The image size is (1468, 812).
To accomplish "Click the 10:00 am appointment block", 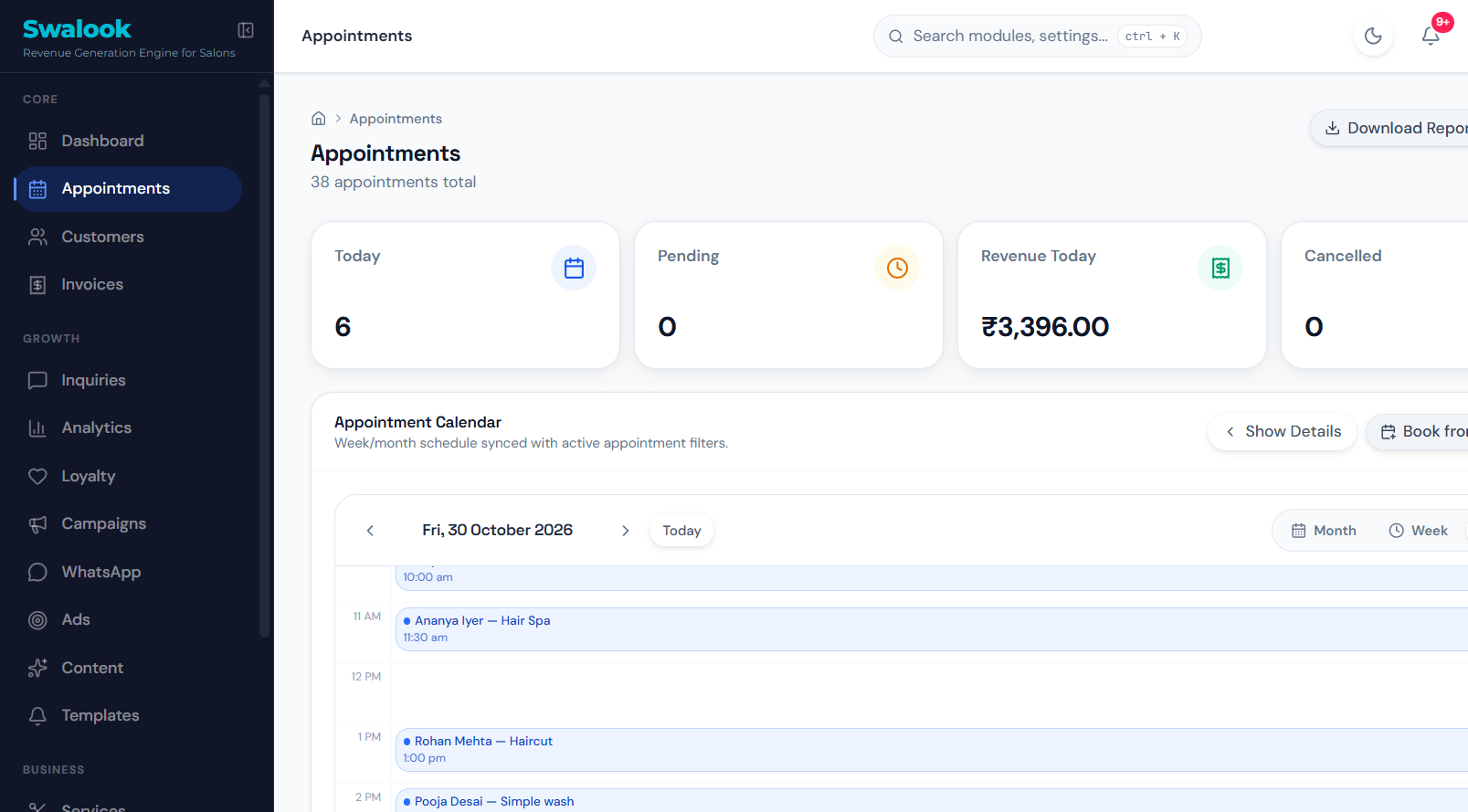I will coord(932,577).
